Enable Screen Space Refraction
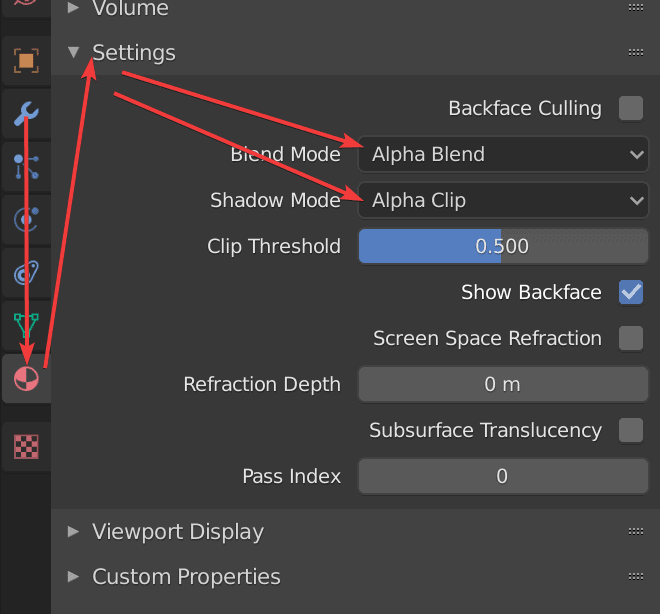The width and height of the screenshot is (660, 614). pos(631,338)
